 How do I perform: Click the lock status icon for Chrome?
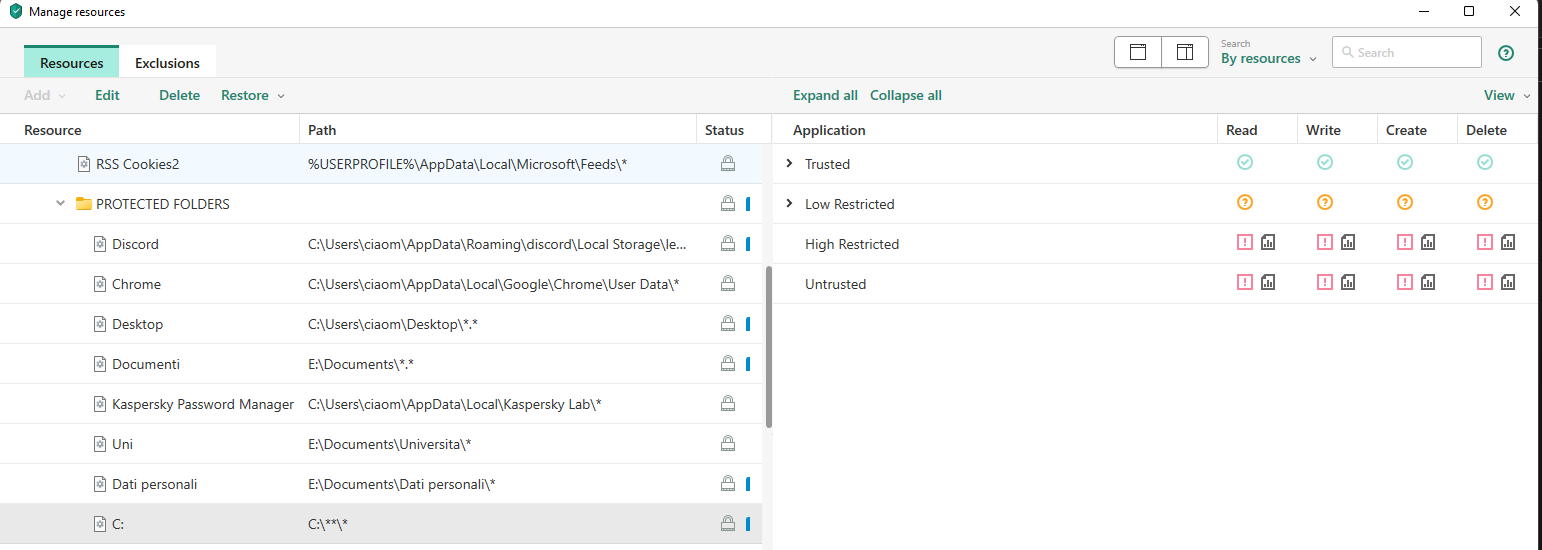[x=728, y=284]
